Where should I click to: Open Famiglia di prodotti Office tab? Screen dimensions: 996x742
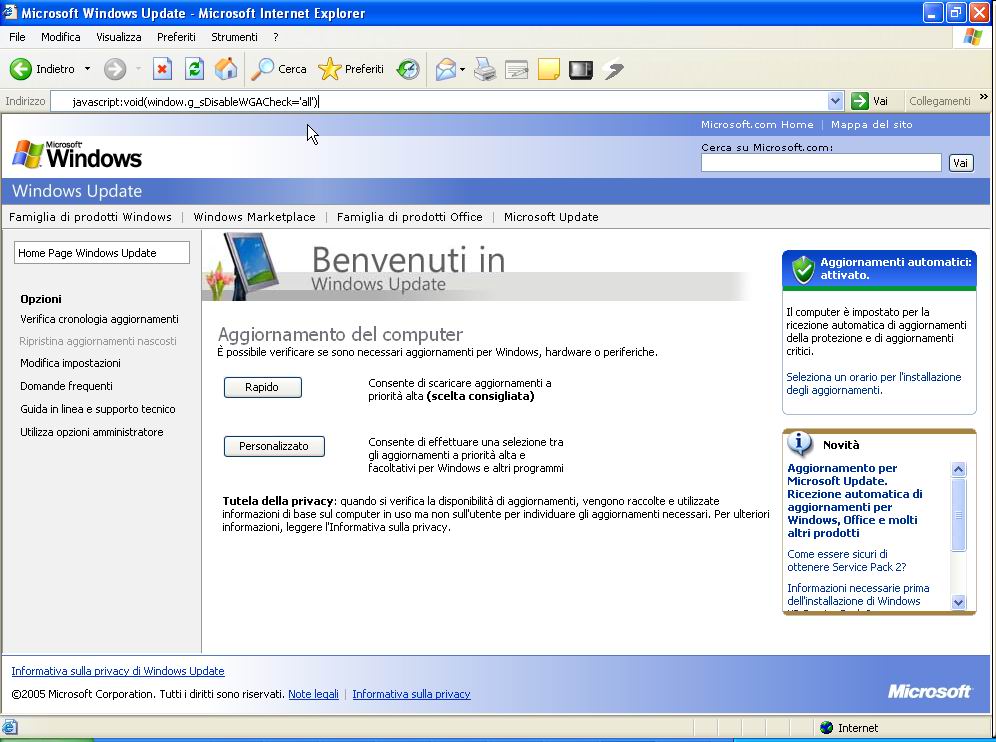coord(410,217)
